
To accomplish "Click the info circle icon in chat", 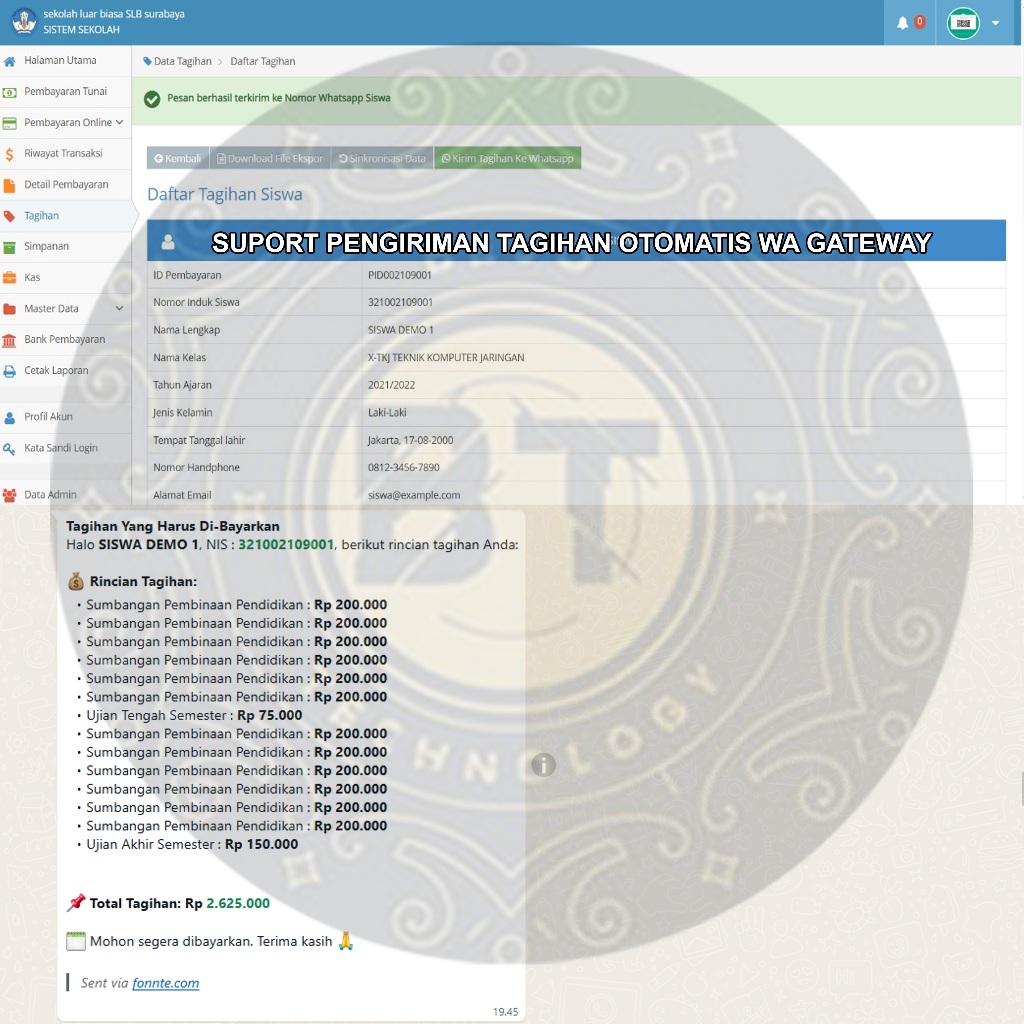I will [x=543, y=764].
